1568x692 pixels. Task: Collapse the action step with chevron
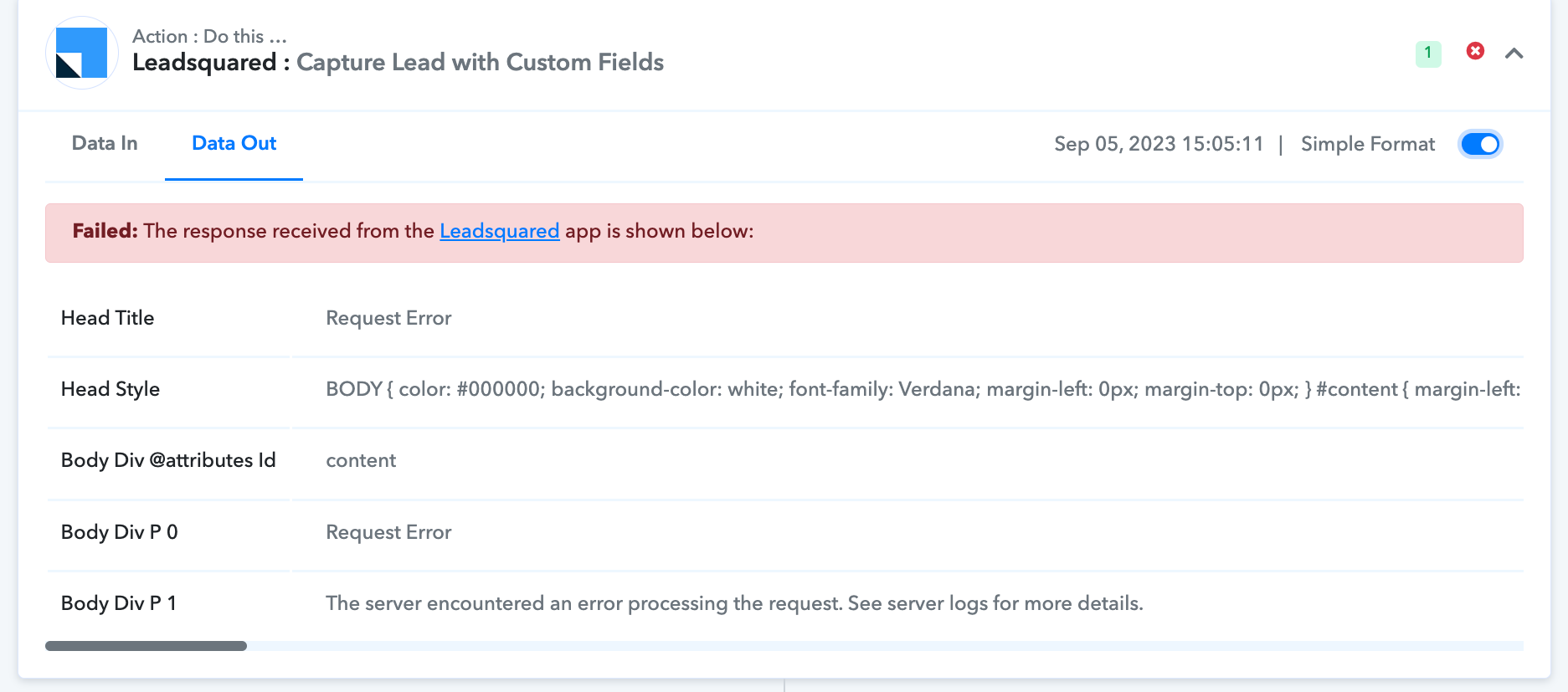[x=1514, y=54]
